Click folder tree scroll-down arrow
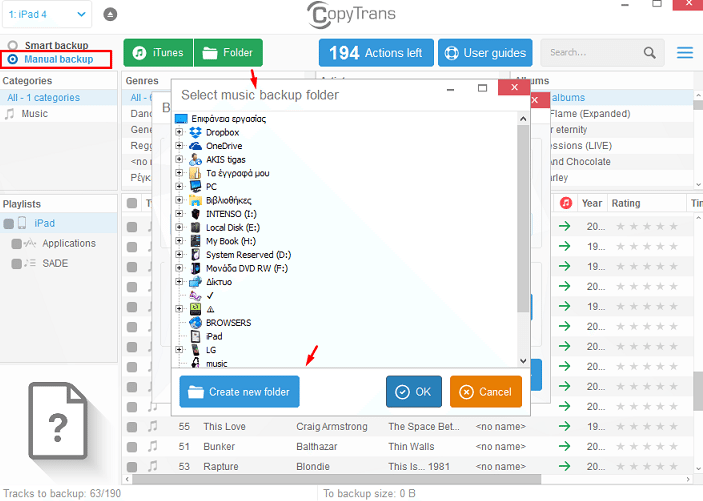Image resolution: width=703 pixels, height=501 pixels. (x=523, y=360)
